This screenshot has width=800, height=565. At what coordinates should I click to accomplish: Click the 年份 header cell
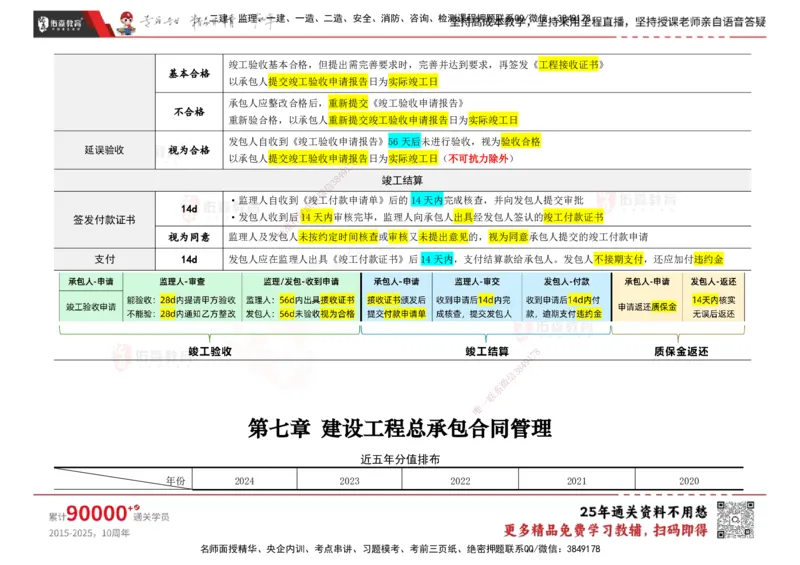(176, 480)
